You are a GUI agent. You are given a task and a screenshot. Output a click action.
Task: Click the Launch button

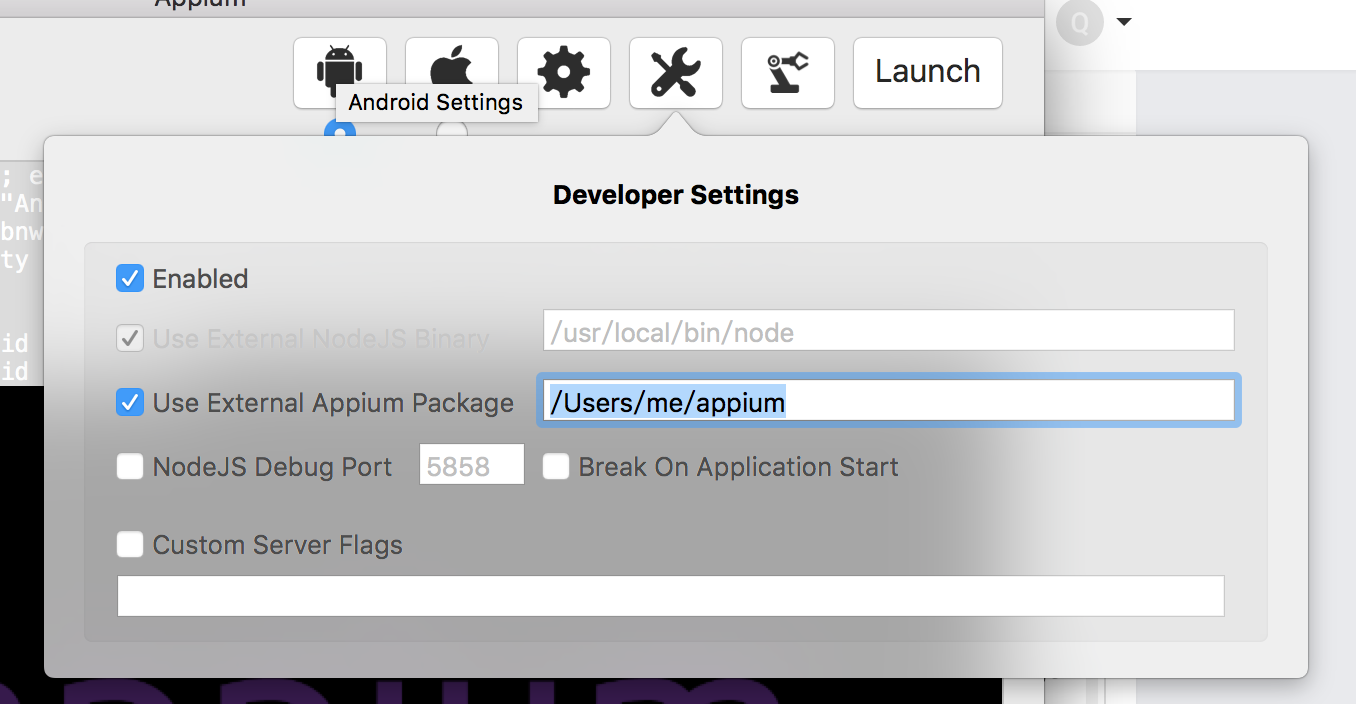pyautogui.click(x=928, y=73)
